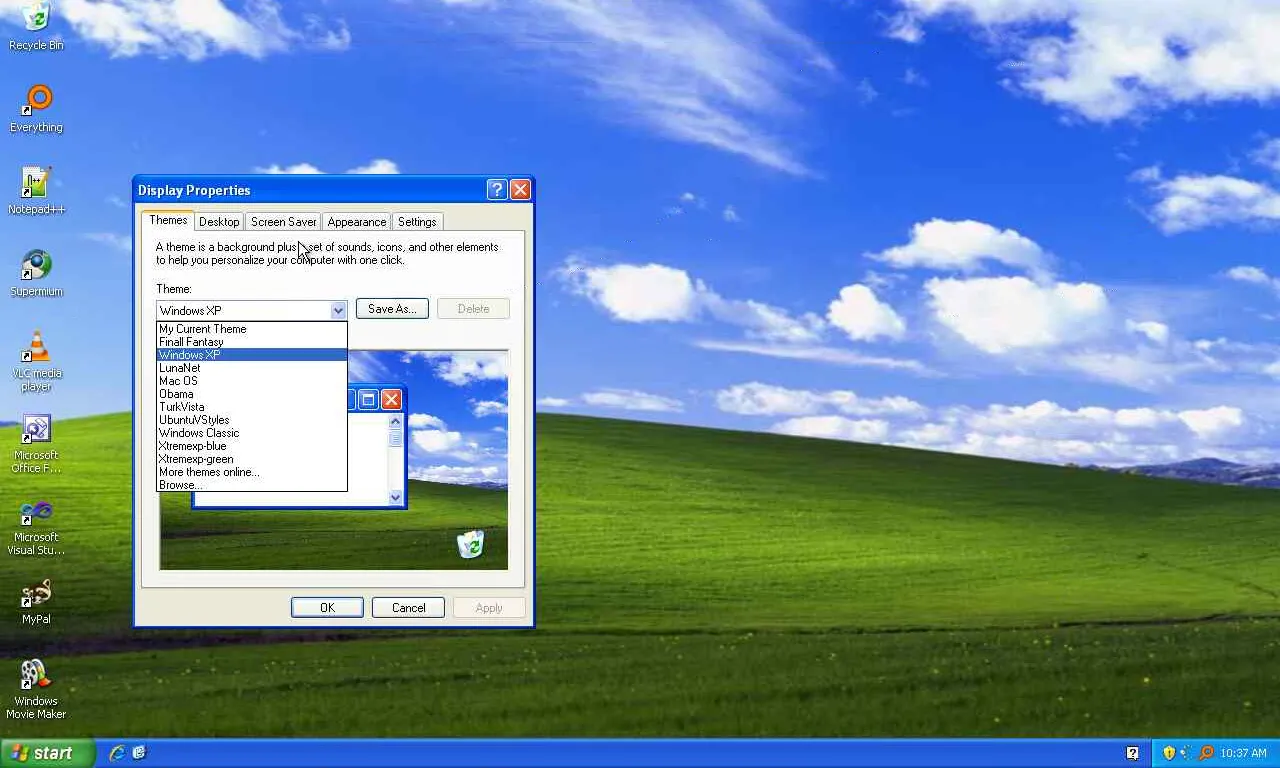Click the Display Properties help question-mark button
Screen dimensions: 1280x768
pos(497,190)
